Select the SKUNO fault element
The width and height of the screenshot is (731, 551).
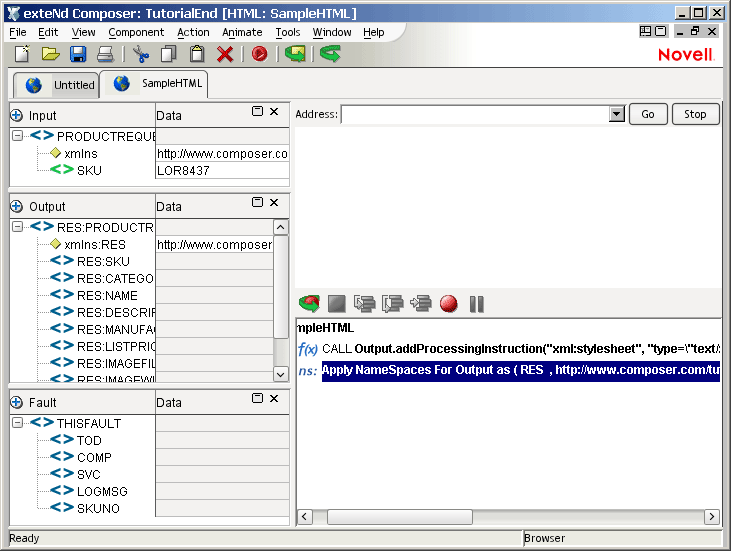pos(98,509)
